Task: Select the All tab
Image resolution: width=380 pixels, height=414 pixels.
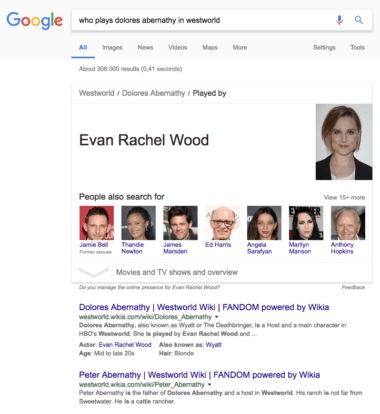Action: pyautogui.click(x=83, y=47)
